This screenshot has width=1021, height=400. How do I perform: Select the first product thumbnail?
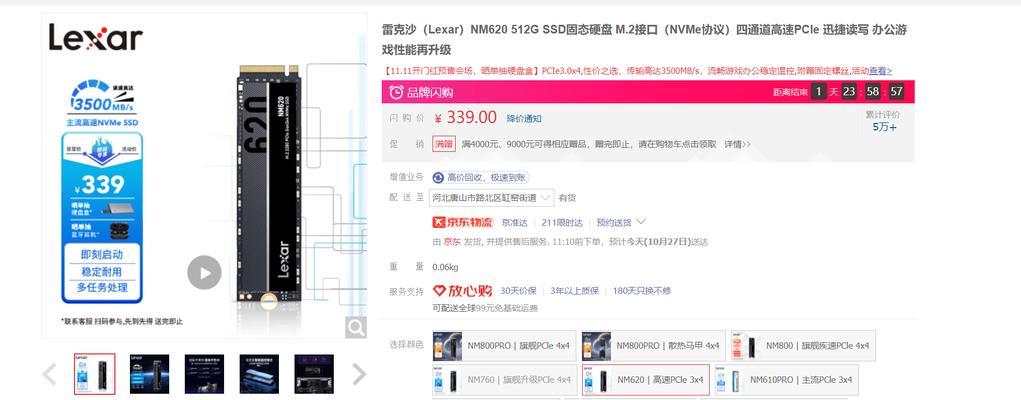[94, 374]
